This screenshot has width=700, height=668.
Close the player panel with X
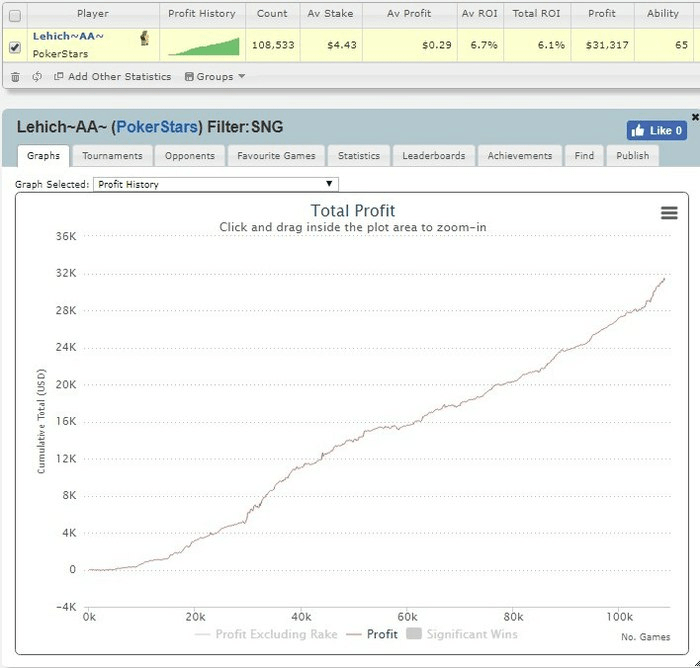[695, 117]
